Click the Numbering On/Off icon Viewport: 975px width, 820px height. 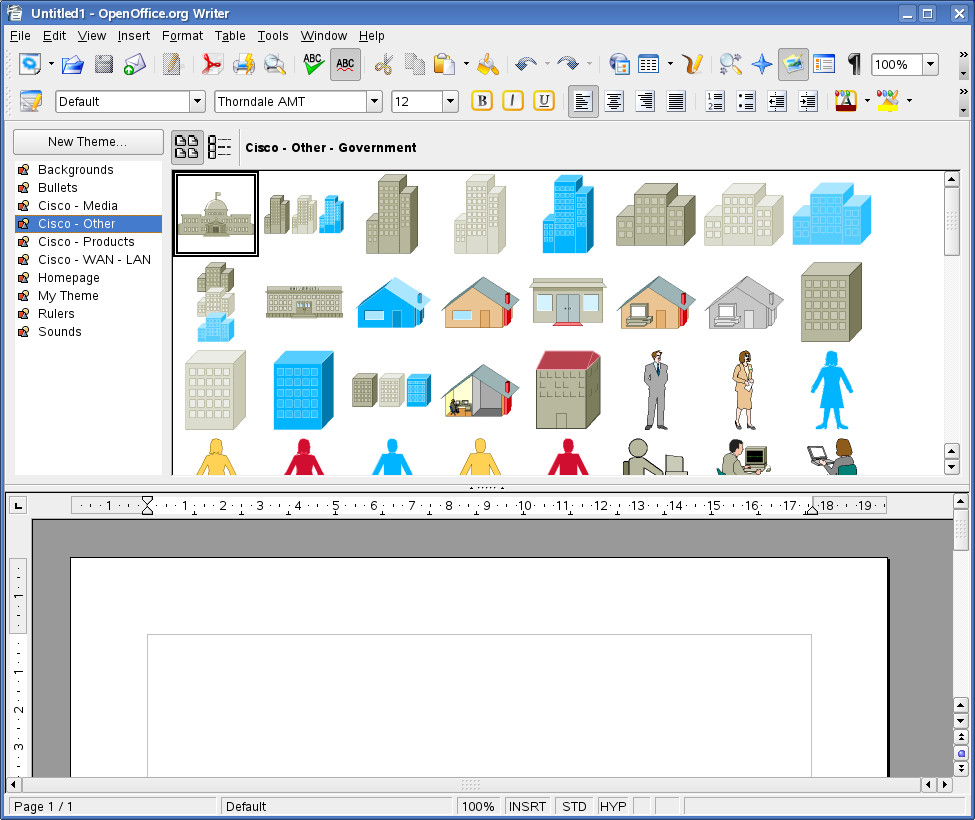point(715,101)
